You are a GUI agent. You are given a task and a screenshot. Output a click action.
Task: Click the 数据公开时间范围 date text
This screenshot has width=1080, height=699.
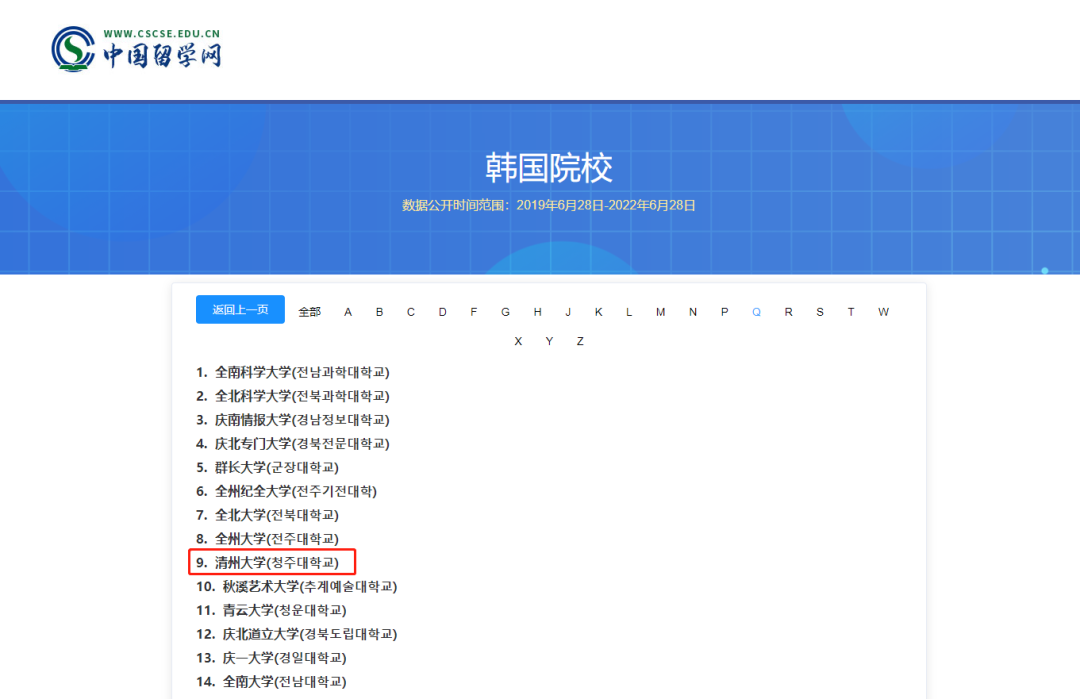click(548, 205)
